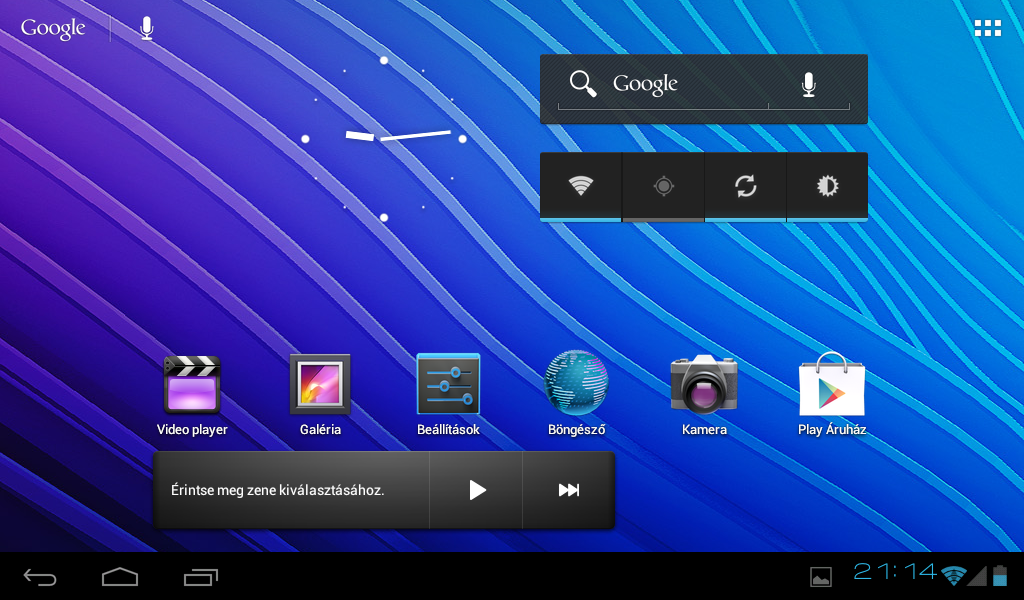
Task: Toggle Wi-Fi in the power control widget
Action: point(581,187)
